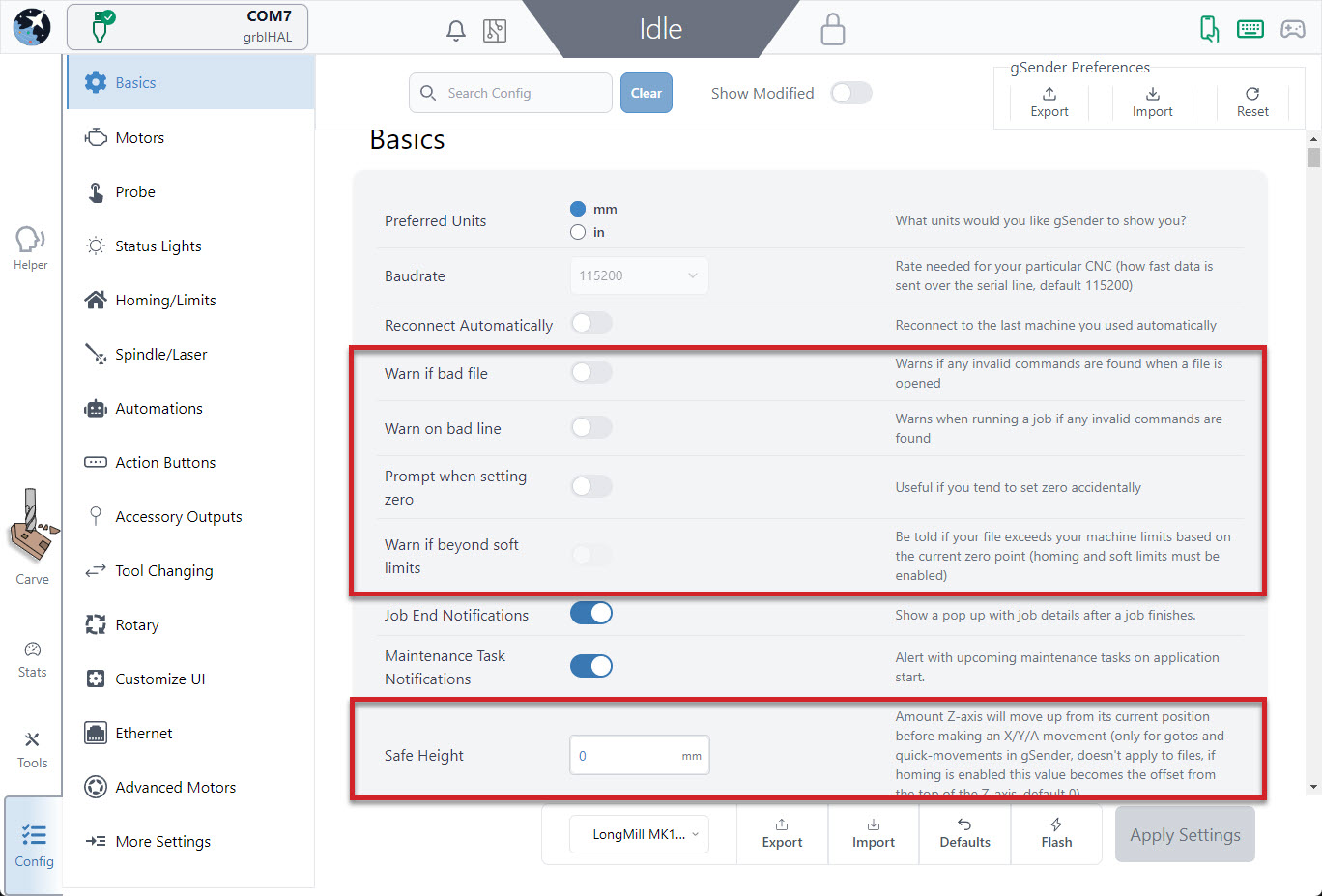Open the gamepad controller icon

(x=1293, y=29)
